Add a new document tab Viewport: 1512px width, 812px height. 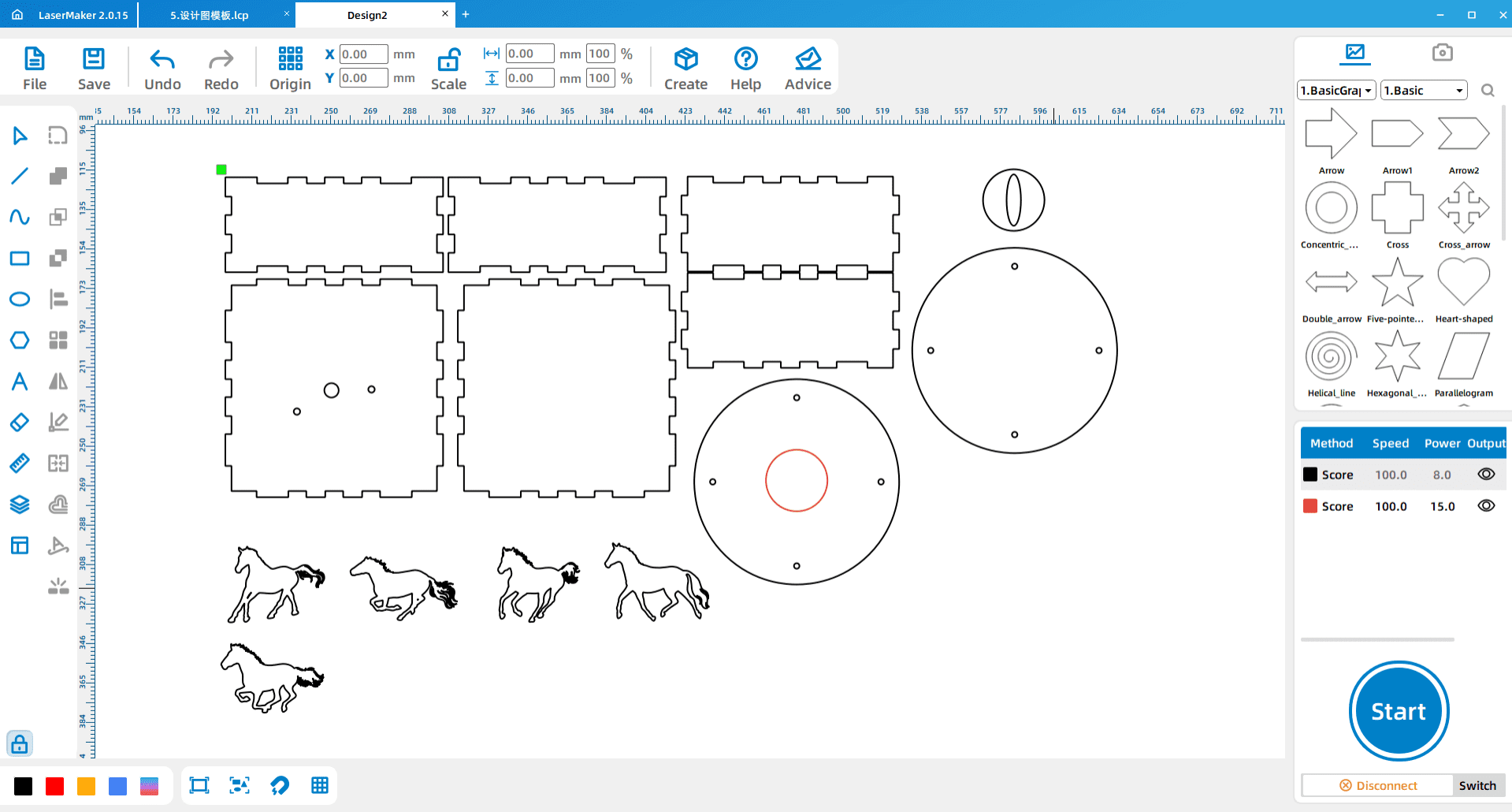pyautogui.click(x=466, y=14)
